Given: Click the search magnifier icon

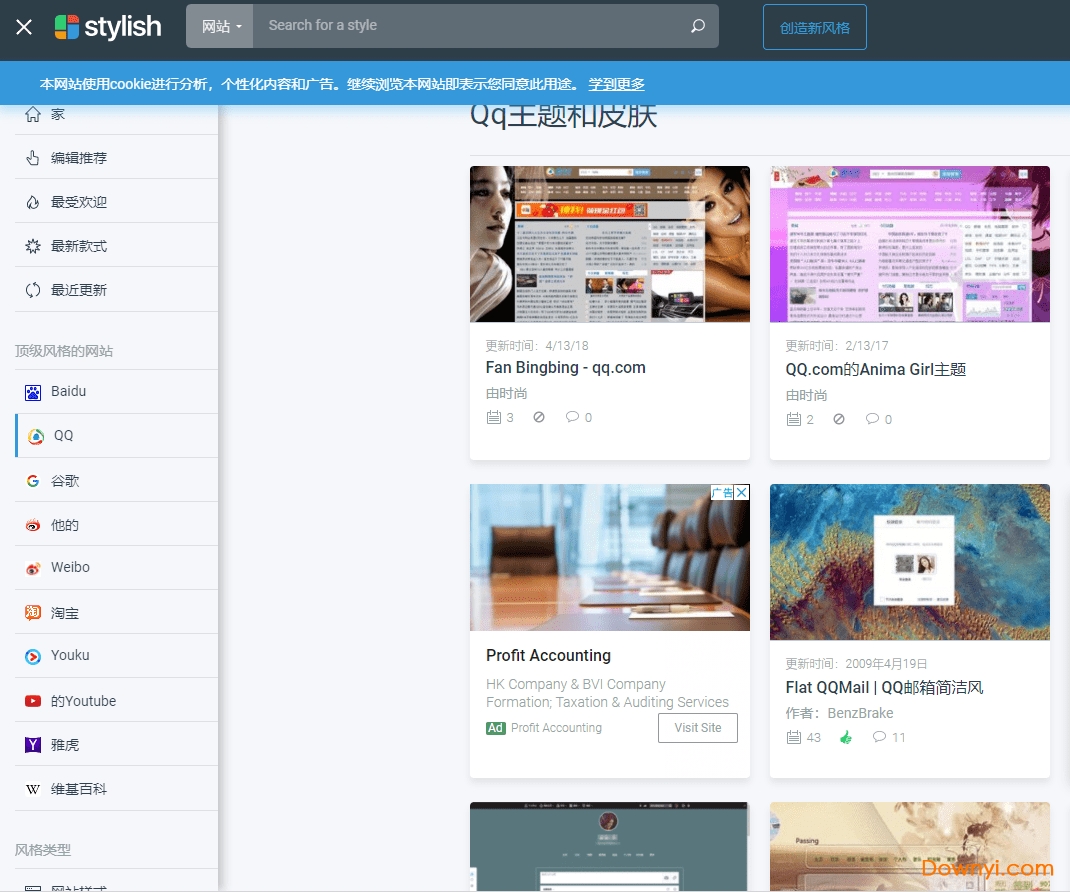Looking at the screenshot, I should [x=698, y=26].
